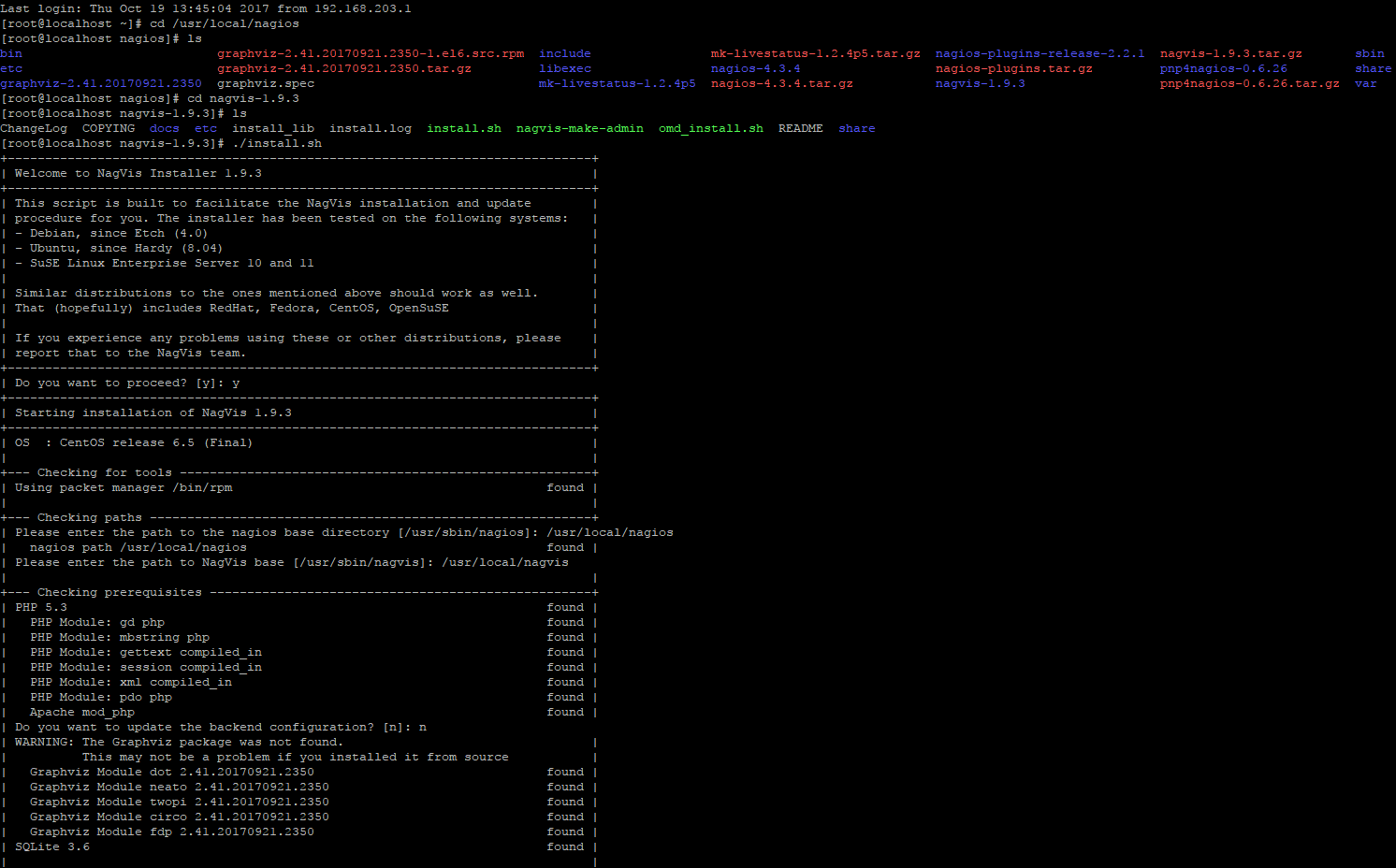Click the omd_install.sh script name
Screen dimensions: 1396x868
tap(710, 128)
